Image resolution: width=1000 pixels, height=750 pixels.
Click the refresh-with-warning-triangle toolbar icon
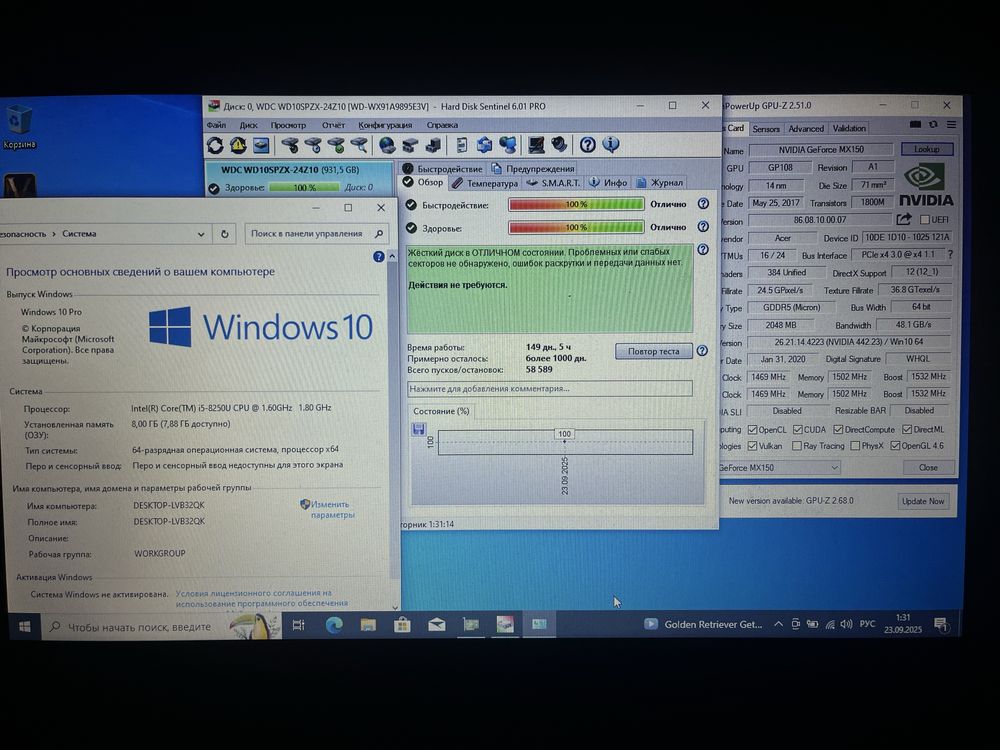[238, 146]
